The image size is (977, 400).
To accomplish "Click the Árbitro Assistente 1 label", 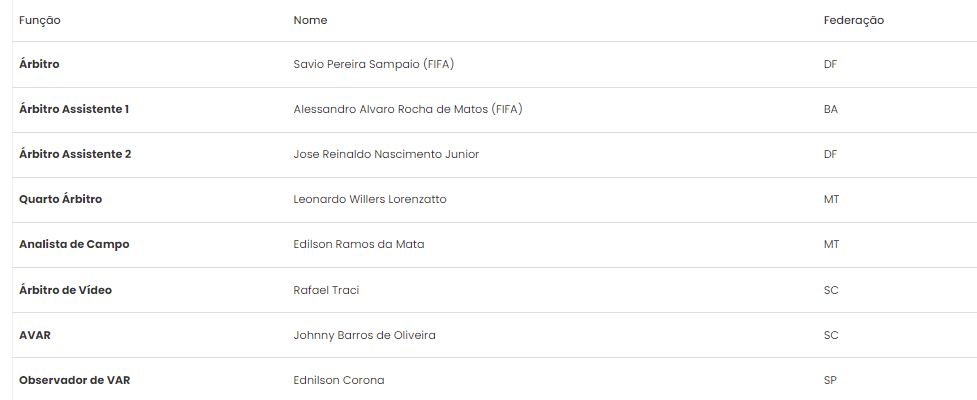I will [x=74, y=109].
